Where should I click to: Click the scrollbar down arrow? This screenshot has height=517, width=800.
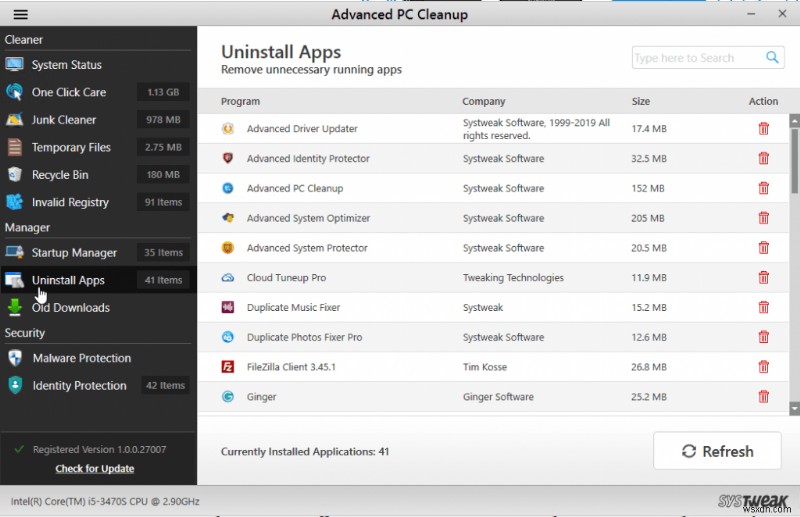pos(794,408)
